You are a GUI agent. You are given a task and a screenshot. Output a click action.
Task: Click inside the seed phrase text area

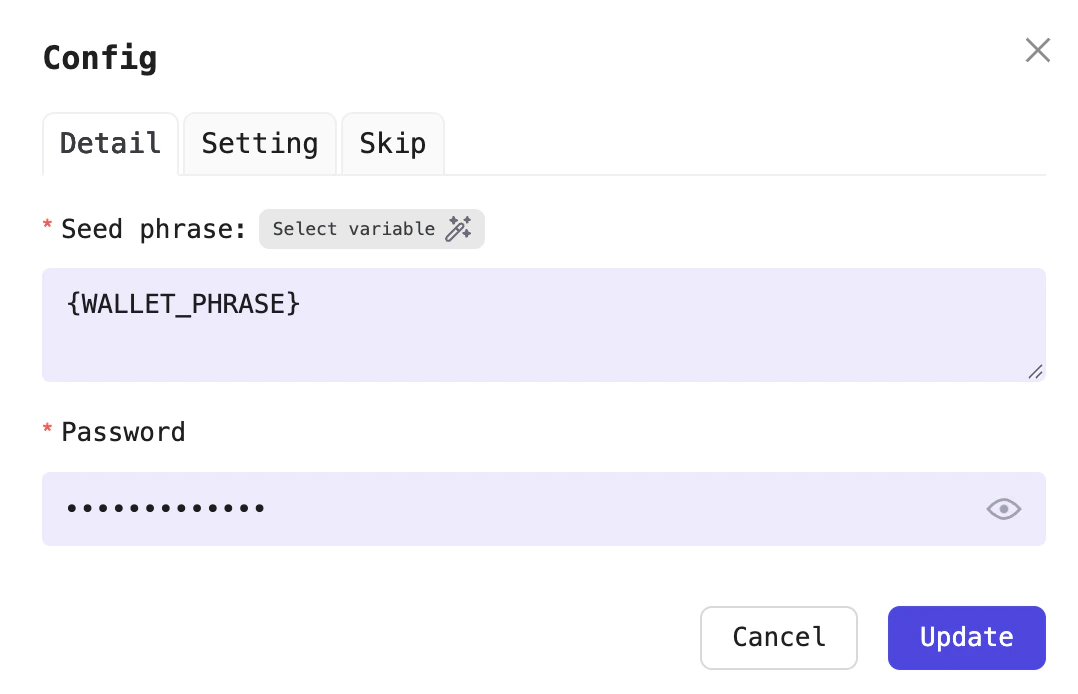pyautogui.click(x=544, y=325)
